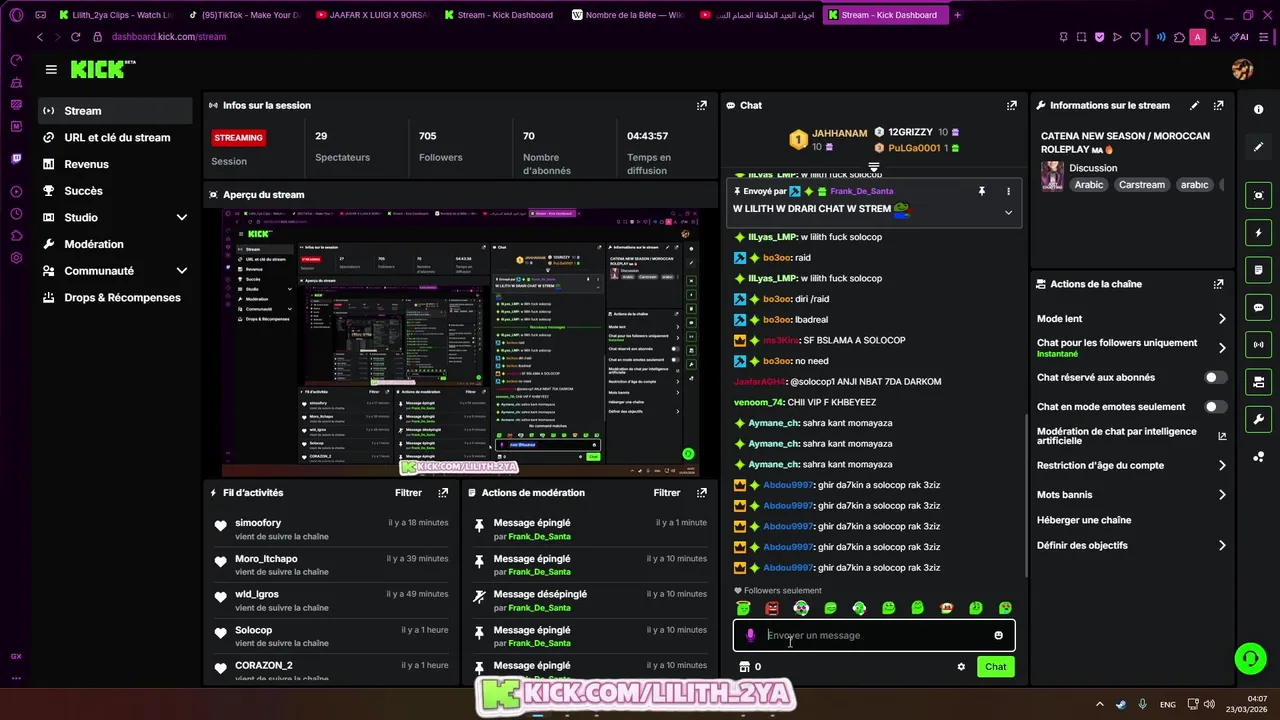Select Stream in the sidebar

coord(115,111)
